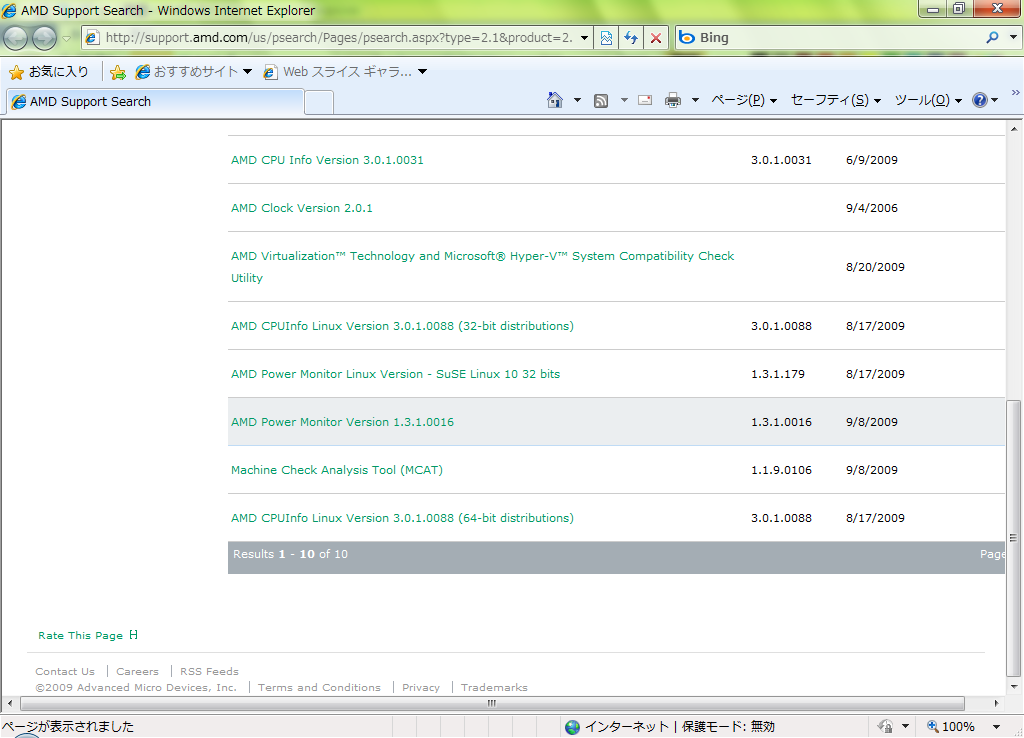Open the RSS Feeds footer link

[x=210, y=671]
